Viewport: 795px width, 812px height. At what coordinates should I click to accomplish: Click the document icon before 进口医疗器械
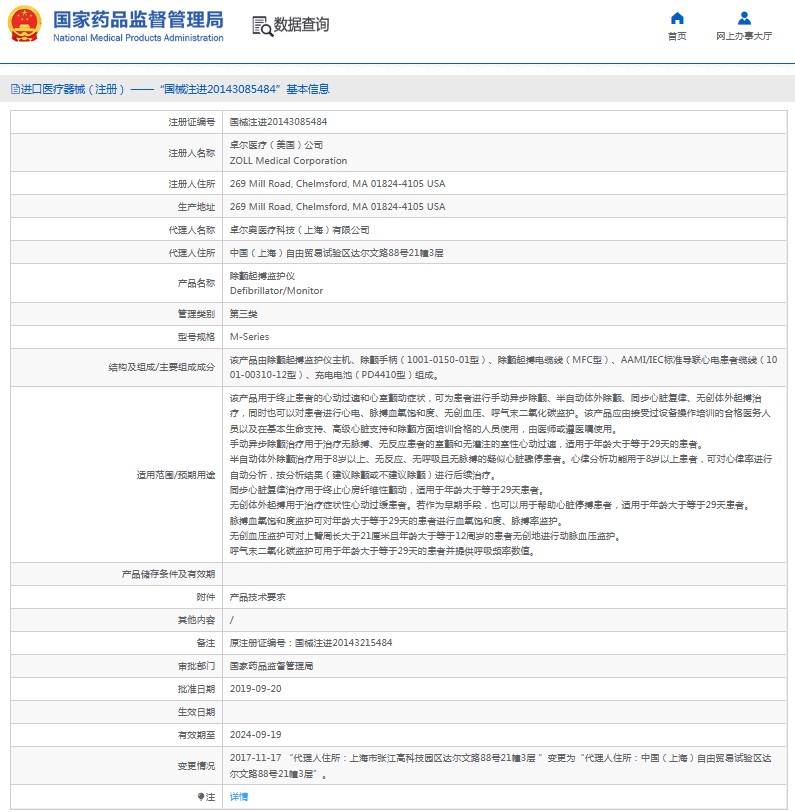click(15, 89)
